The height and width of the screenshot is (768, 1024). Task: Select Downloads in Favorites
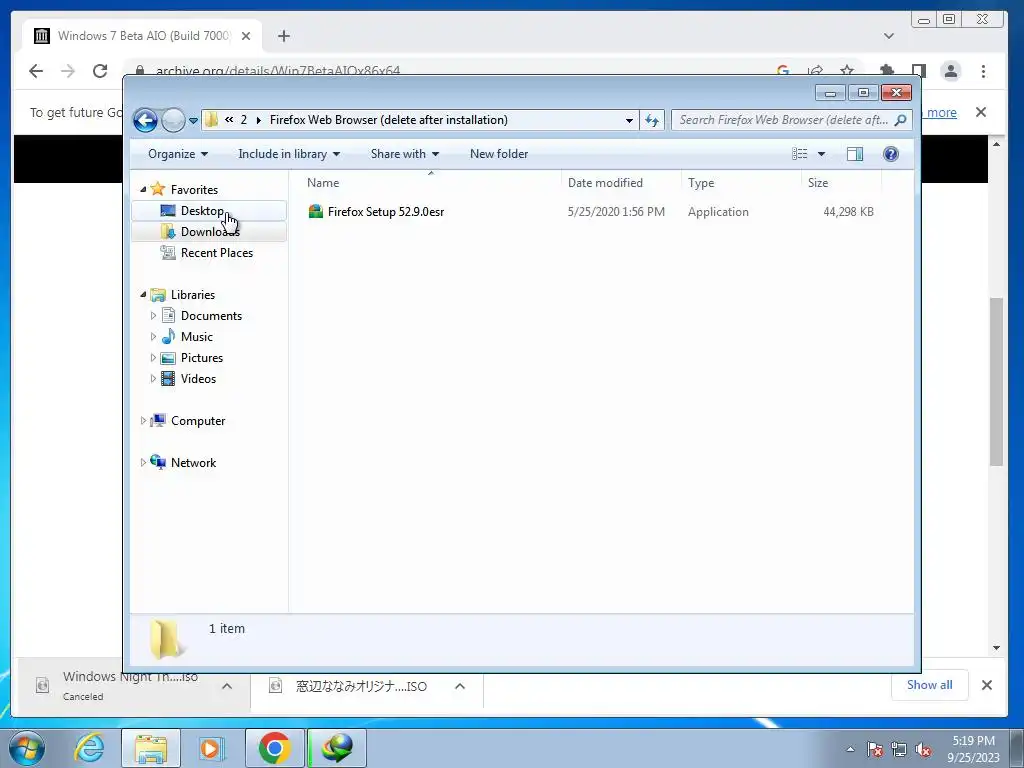pos(210,231)
